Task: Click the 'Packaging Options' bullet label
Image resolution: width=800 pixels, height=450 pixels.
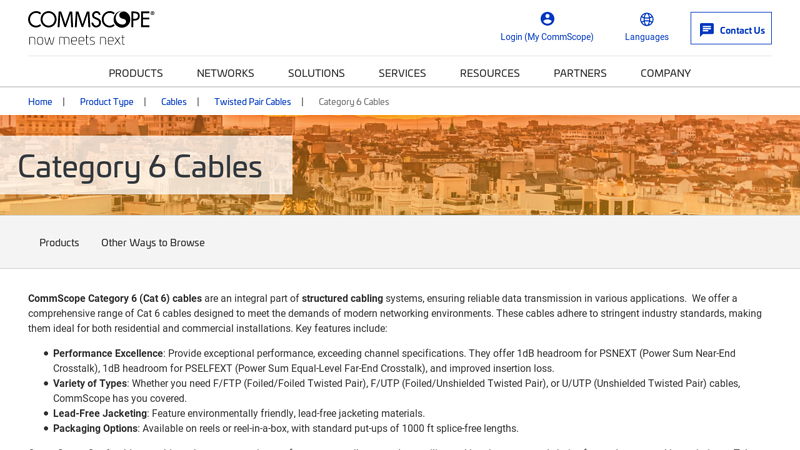Action: [95, 428]
